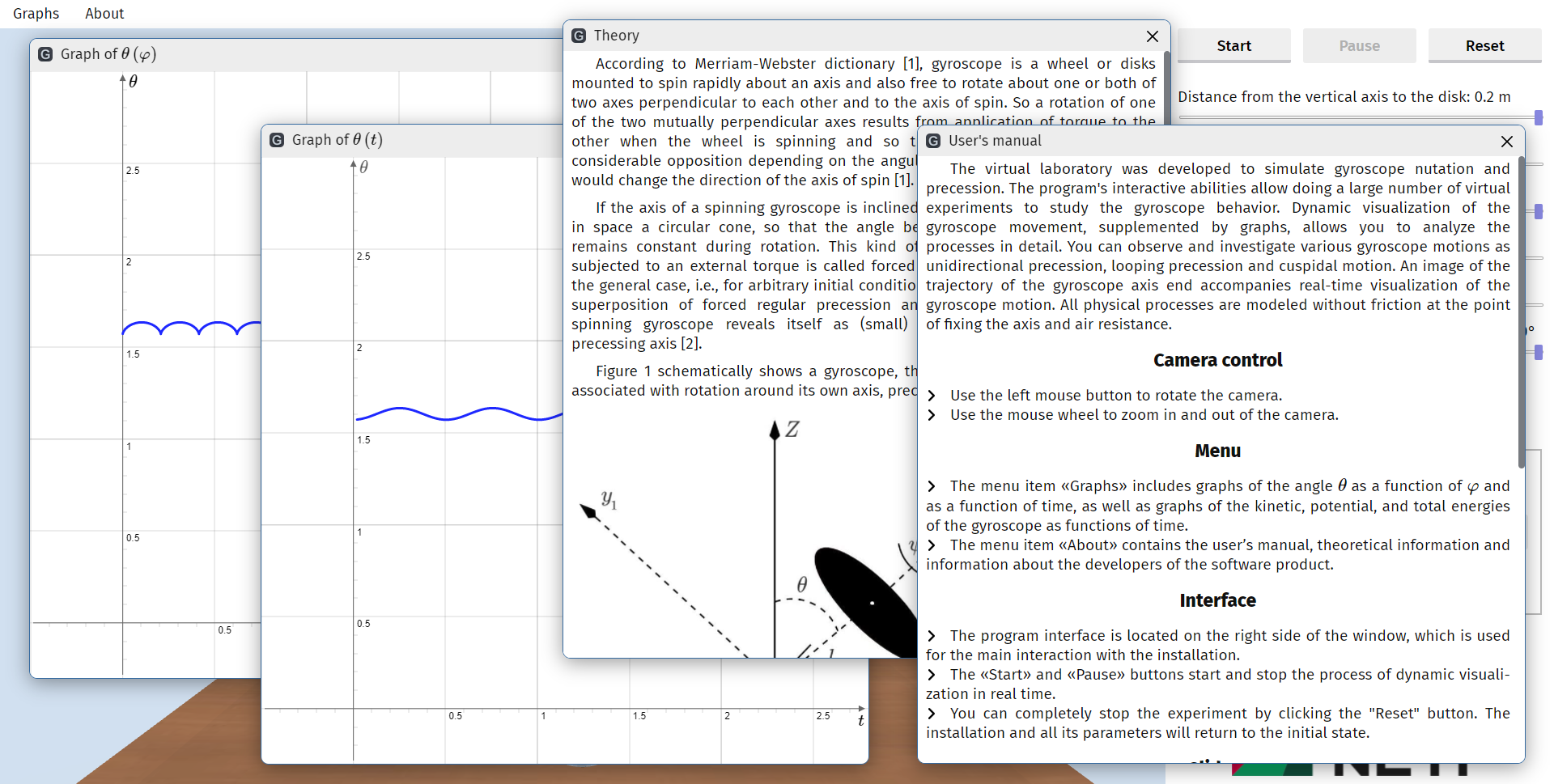Click the Reset button
This screenshot has height=784, width=1554.
[x=1484, y=45]
